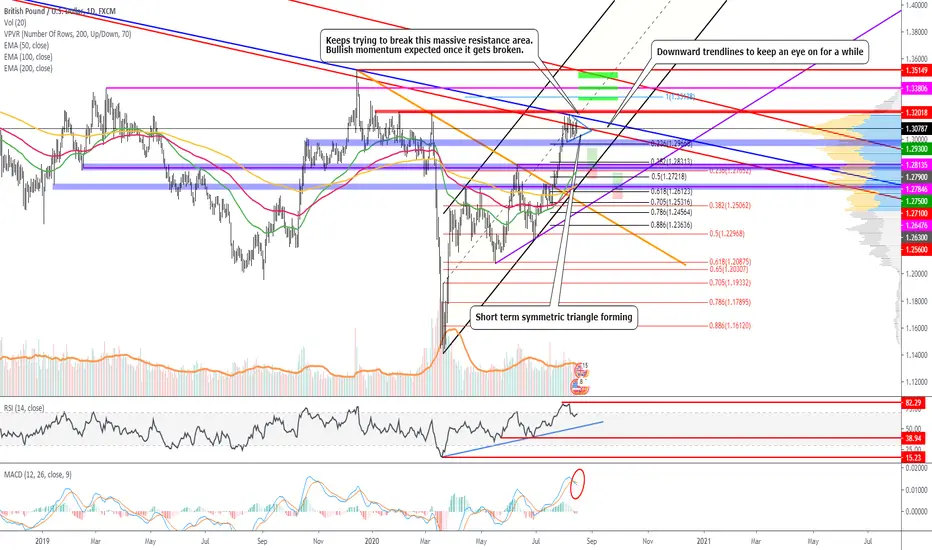Select the red 0.65(1.20307) Fibonacci label
932x550 pixels.
tap(729, 269)
